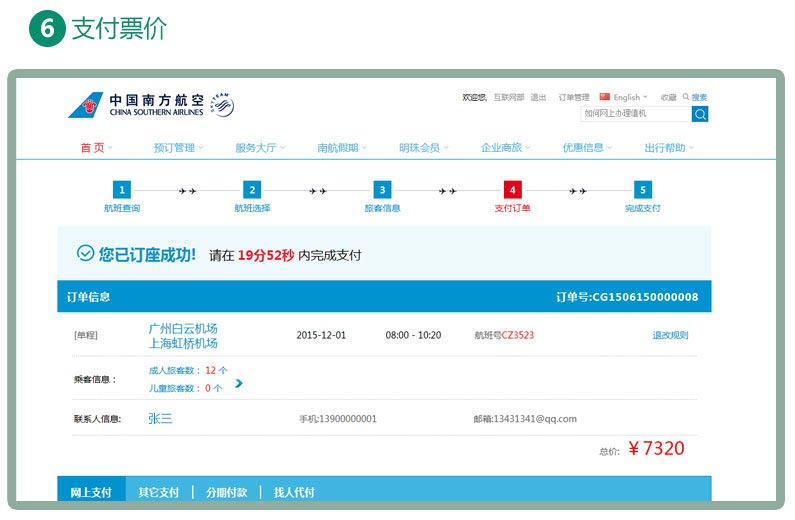Click the China Southern Airlines logo

[150, 104]
